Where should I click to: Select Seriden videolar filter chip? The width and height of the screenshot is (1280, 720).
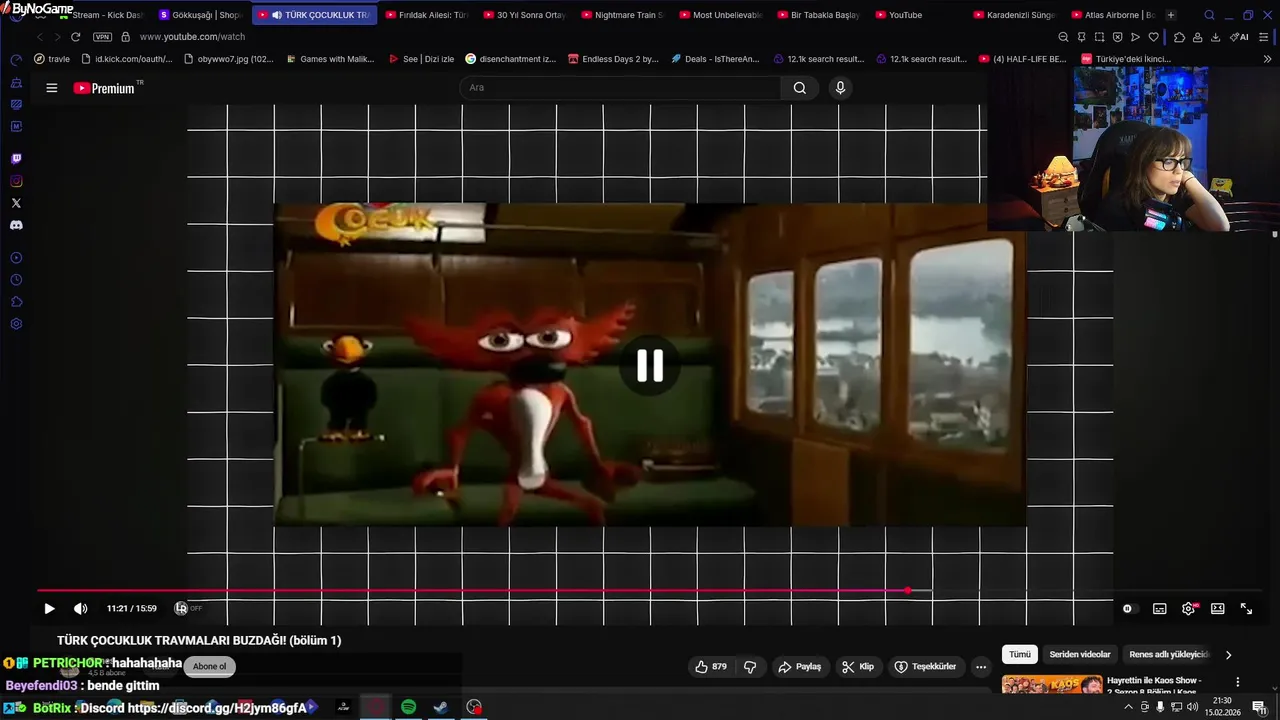point(1080,655)
